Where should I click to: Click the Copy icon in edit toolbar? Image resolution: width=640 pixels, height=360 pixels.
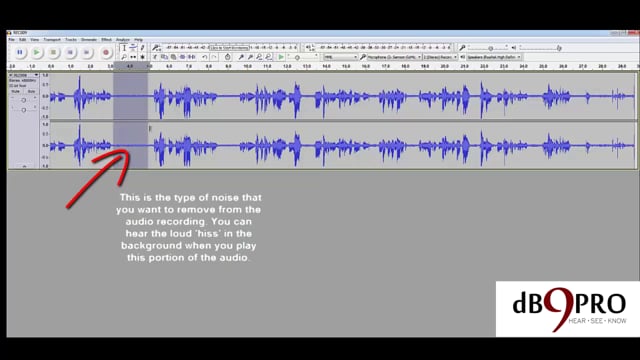coord(164,57)
